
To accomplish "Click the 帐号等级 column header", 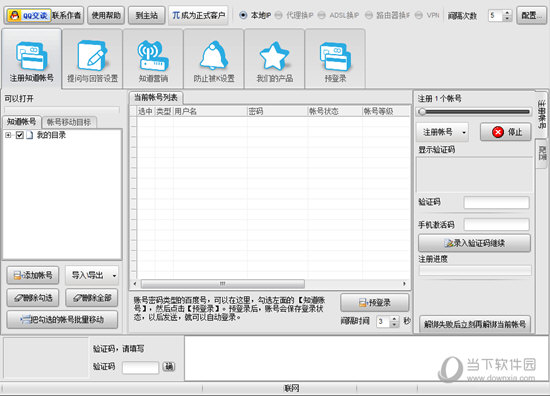I will coord(386,112).
